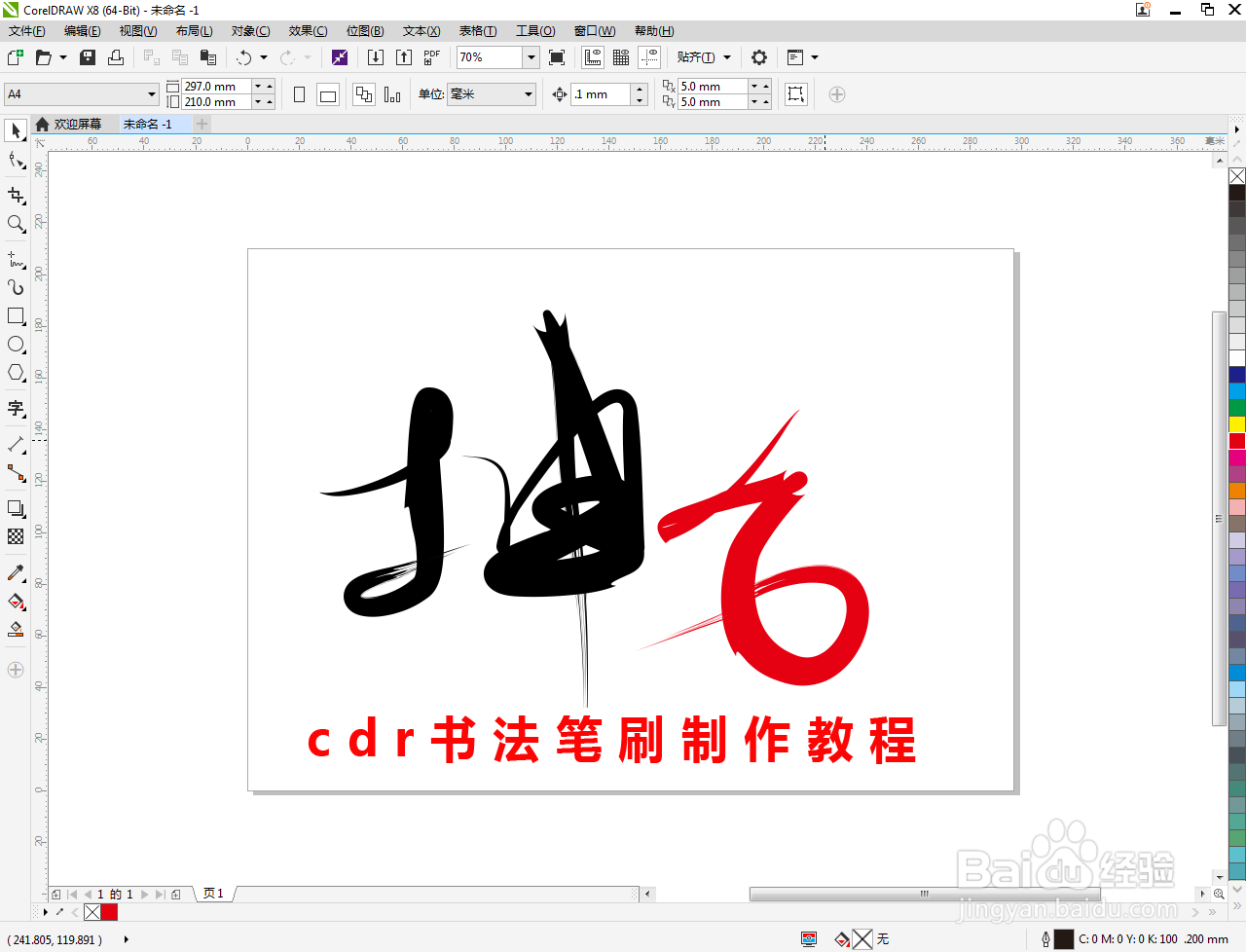Open the 文件 menu
The image size is (1246, 952).
pyautogui.click(x=25, y=30)
